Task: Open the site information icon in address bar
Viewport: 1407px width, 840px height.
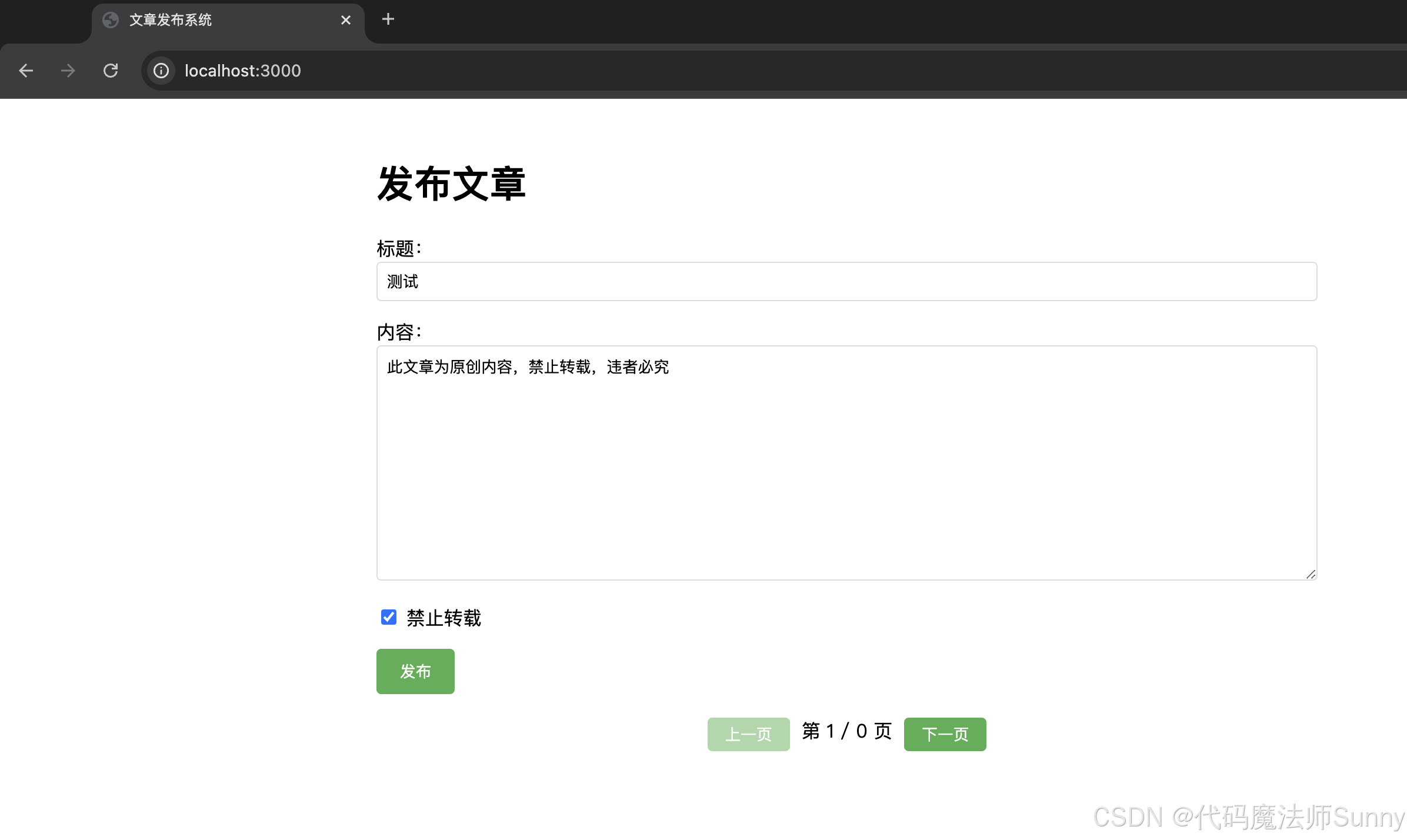Action: (161, 71)
